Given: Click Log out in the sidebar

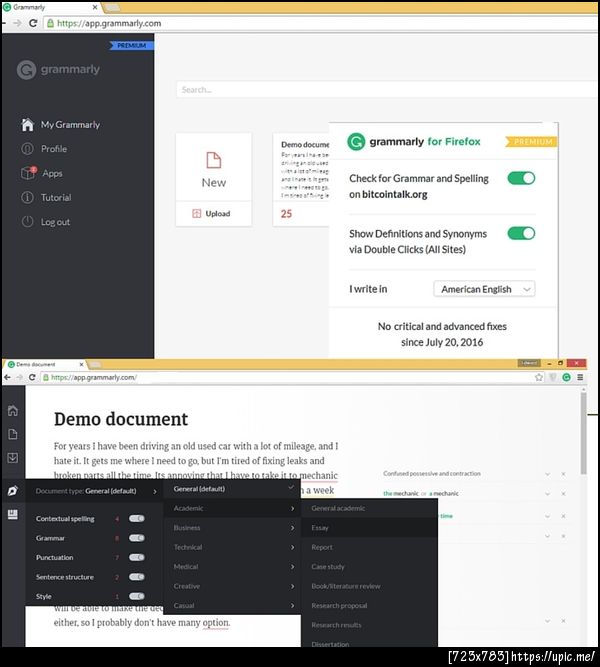Looking at the screenshot, I should click(x=55, y=222).
